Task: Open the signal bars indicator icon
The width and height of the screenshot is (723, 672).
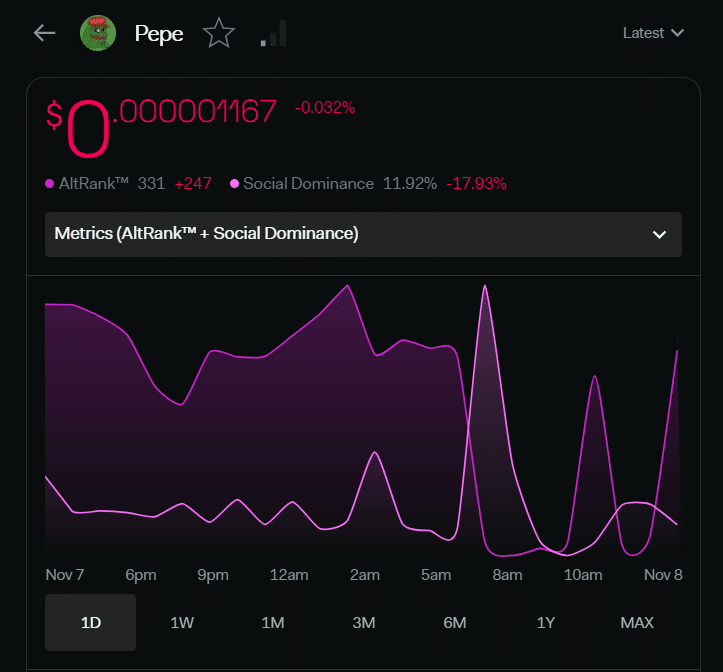Action: click(x=273, y=33)
